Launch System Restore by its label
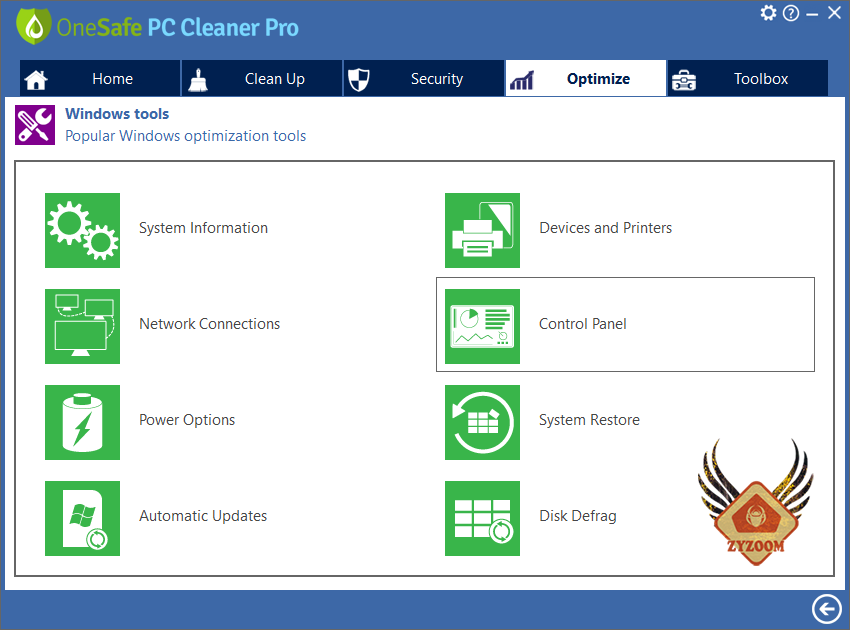The width and height of the screenshot is (850, 630). (589, 420)
